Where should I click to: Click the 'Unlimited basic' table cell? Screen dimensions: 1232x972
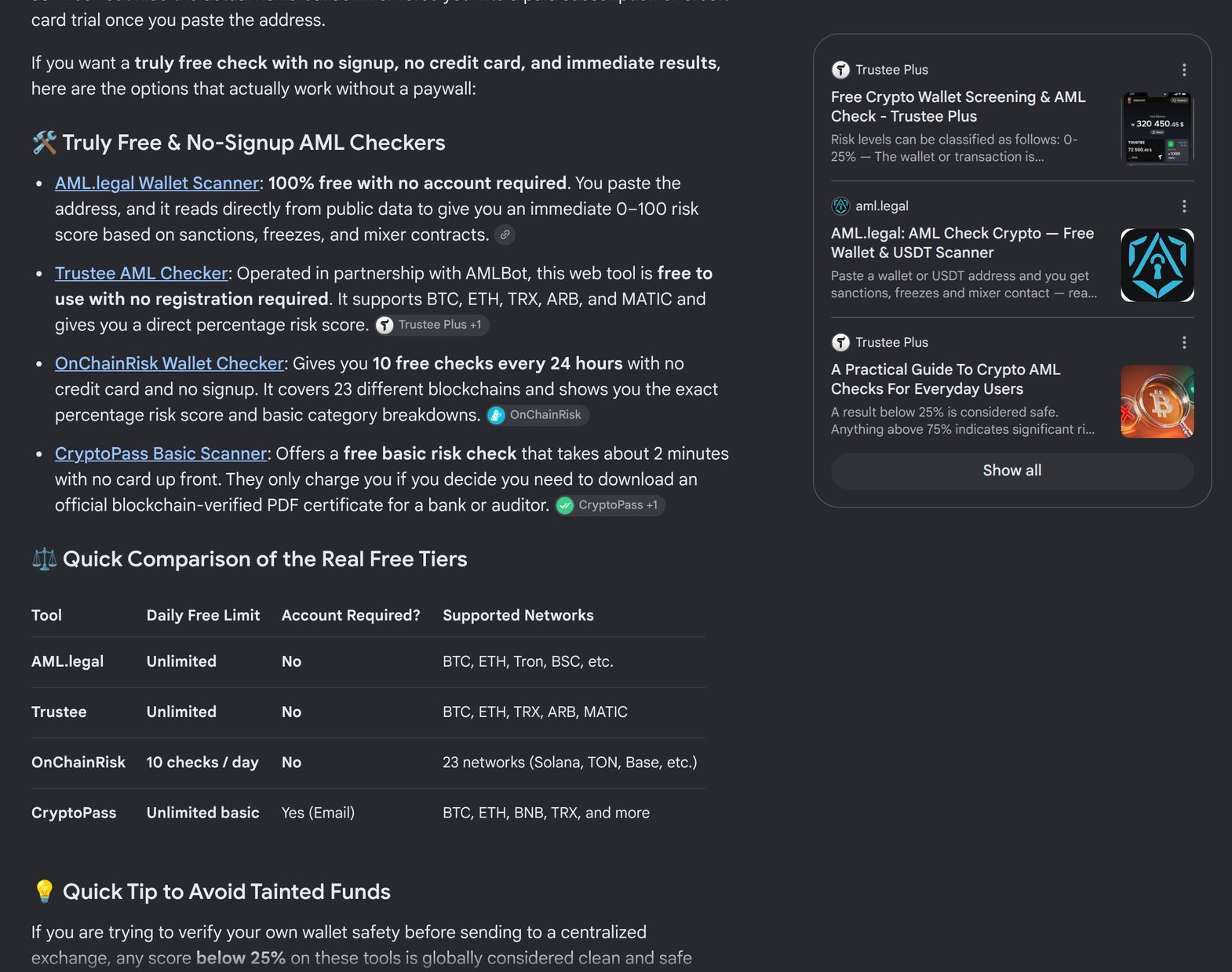point(203,813)
